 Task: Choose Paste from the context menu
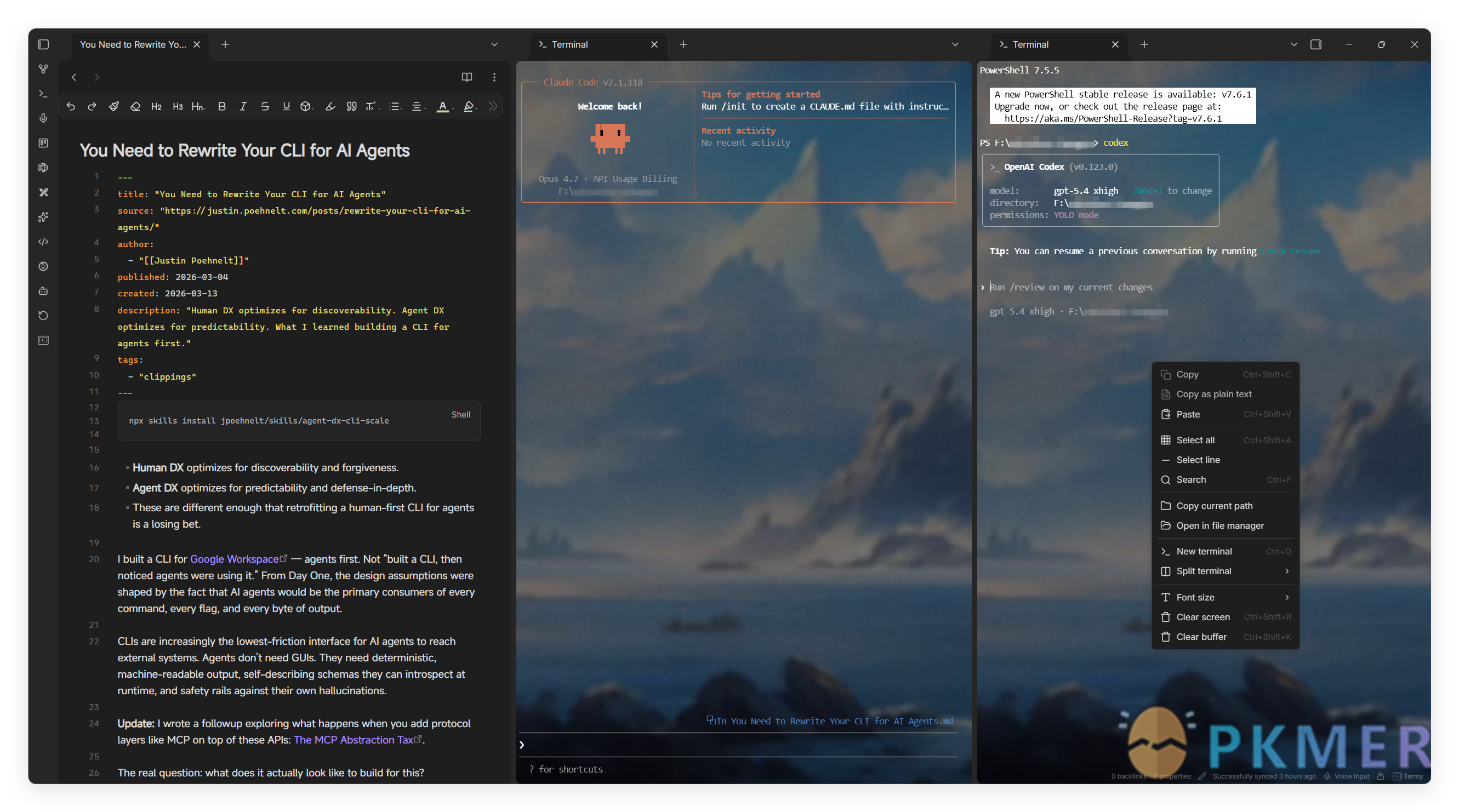[x=1226, y=414]
